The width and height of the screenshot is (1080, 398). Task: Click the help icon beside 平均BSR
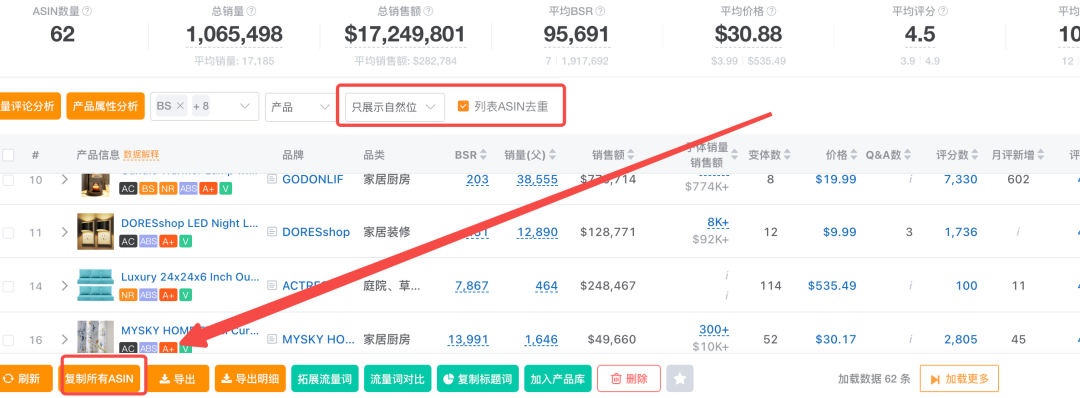tap(601, 12)
